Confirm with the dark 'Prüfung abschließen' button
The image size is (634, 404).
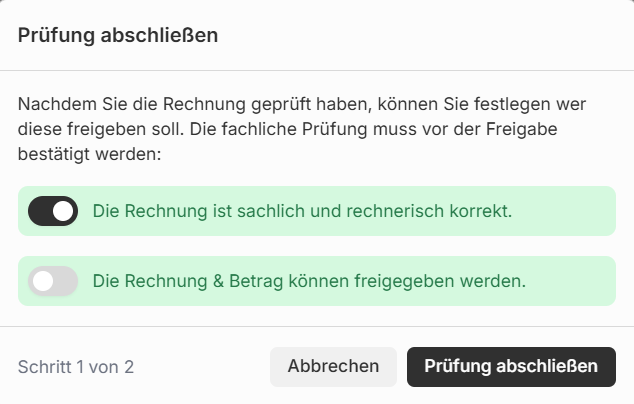pos(511,367)
